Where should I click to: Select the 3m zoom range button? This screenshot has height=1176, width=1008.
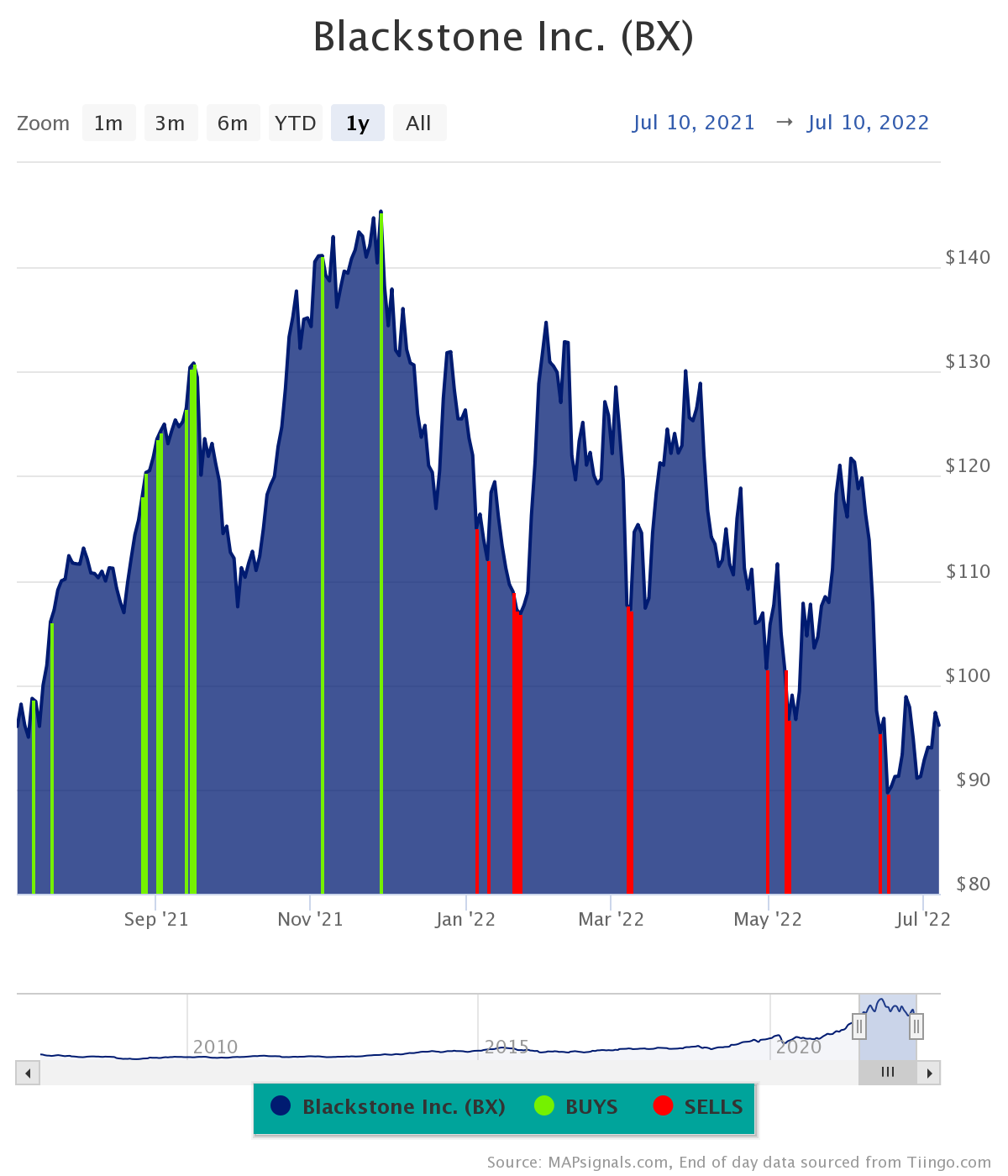coord(171,123)
